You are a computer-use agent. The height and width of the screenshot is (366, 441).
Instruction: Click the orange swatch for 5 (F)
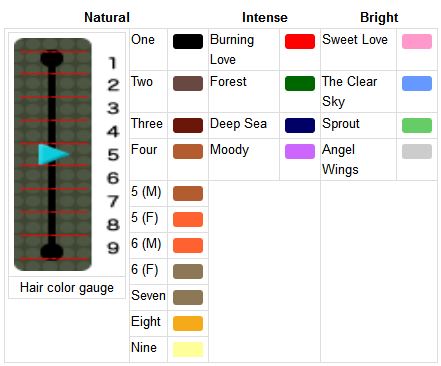coord(188,220)
